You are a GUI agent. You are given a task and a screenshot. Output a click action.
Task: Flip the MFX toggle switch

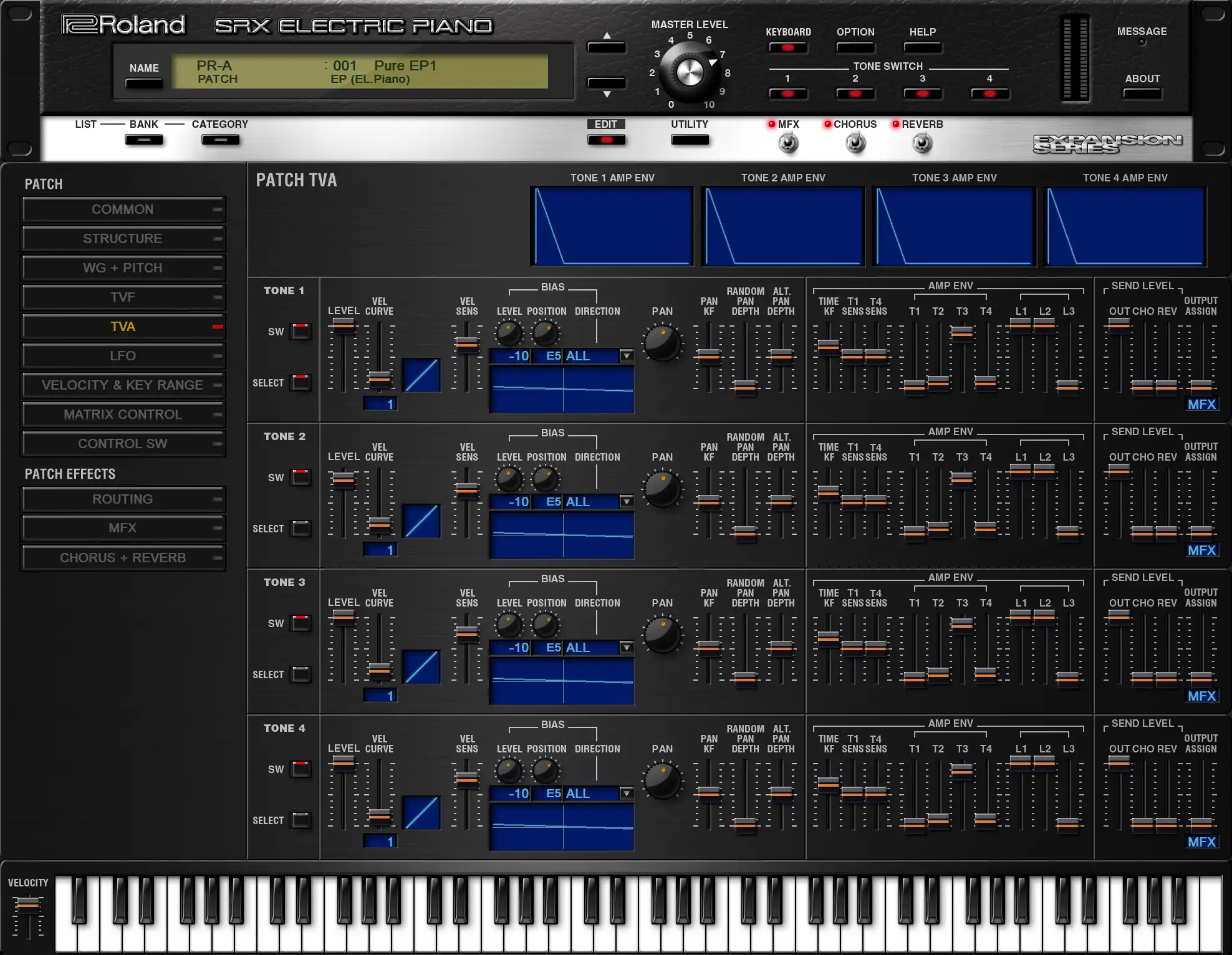(x=788, y=143)
